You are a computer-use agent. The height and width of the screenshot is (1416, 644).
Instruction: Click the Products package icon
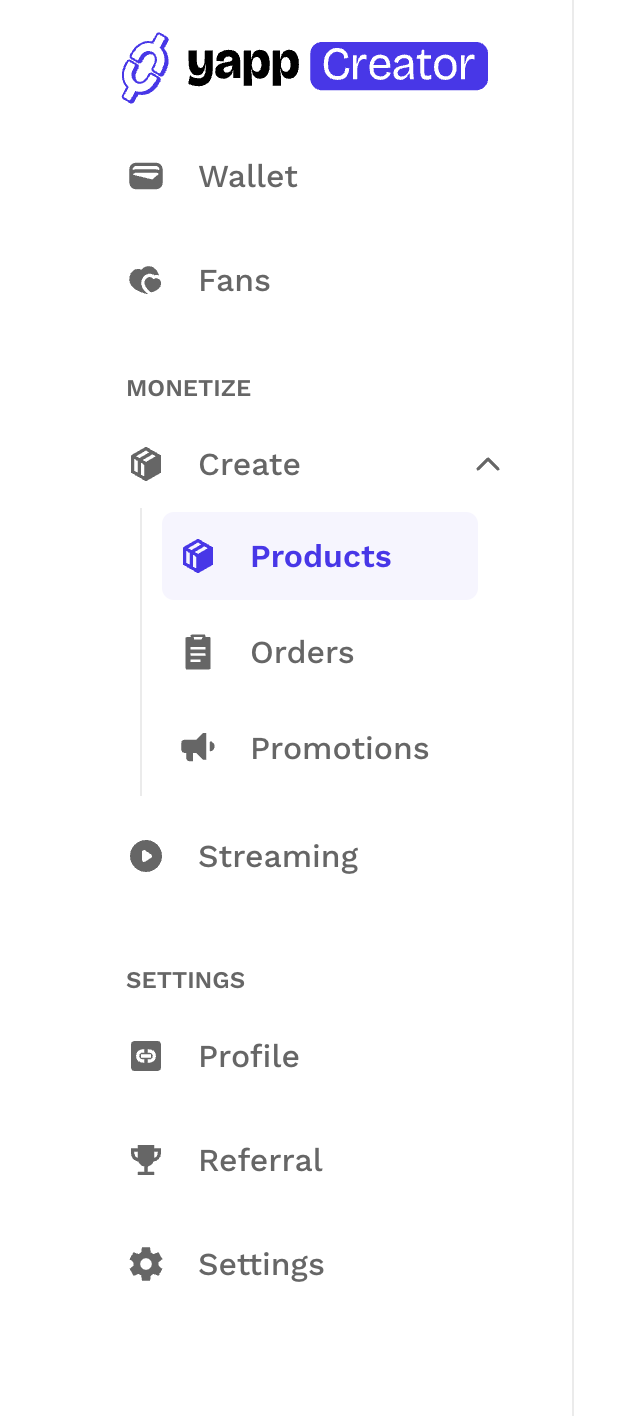coord(198,557)
